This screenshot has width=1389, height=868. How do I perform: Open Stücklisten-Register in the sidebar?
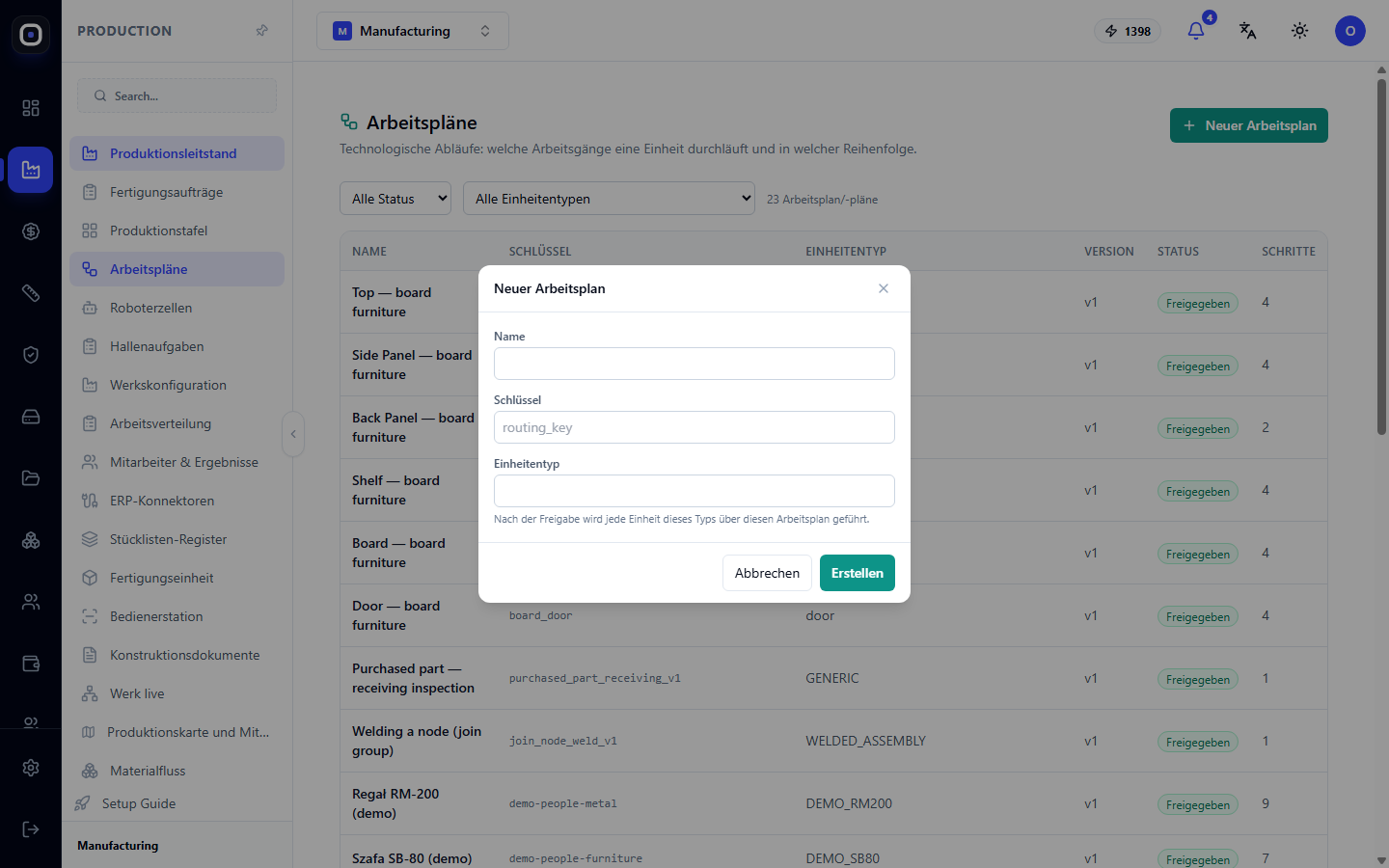tap(177, 539)
